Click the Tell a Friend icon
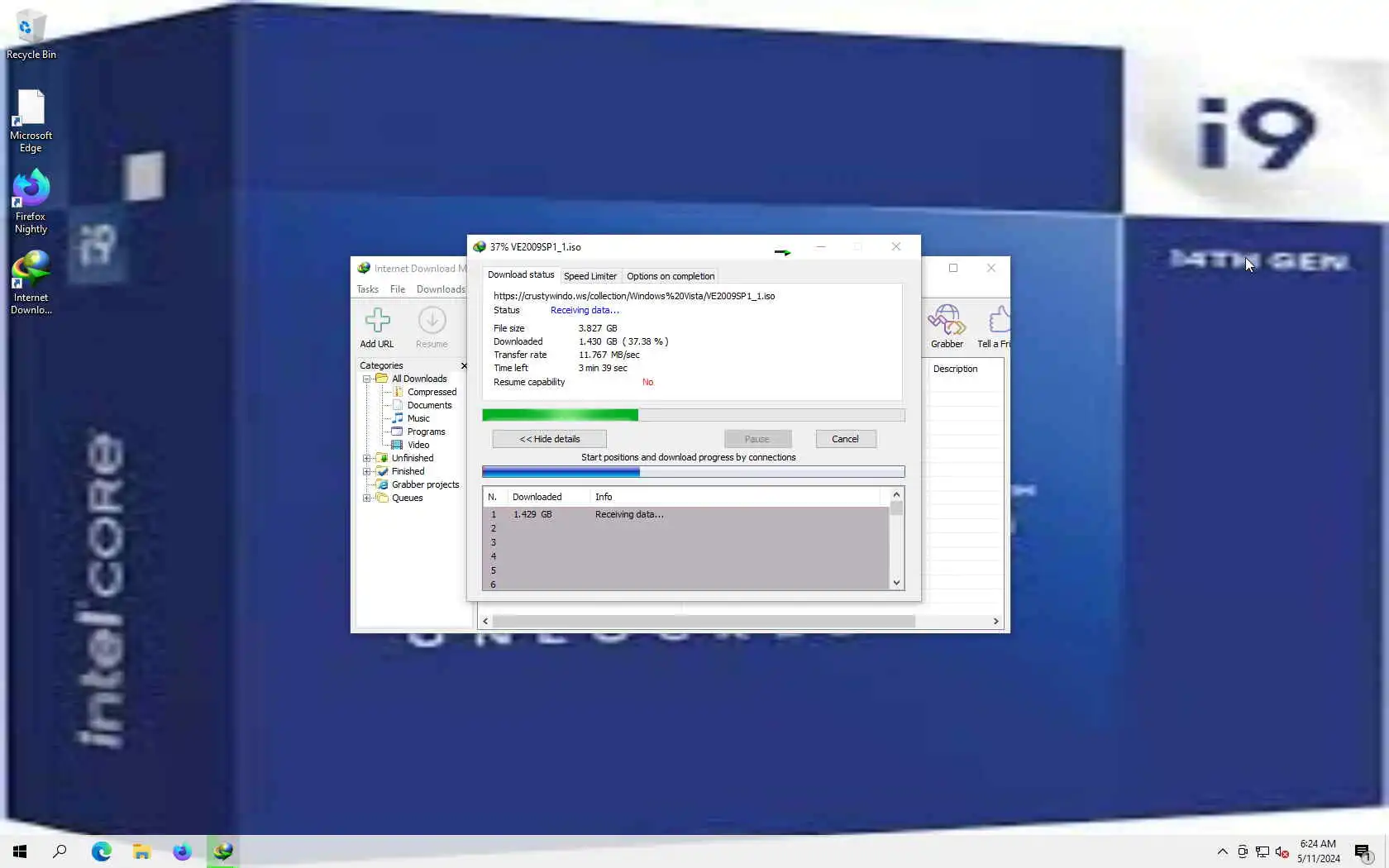Screen dimensions: 1389x868 point(995,327)
